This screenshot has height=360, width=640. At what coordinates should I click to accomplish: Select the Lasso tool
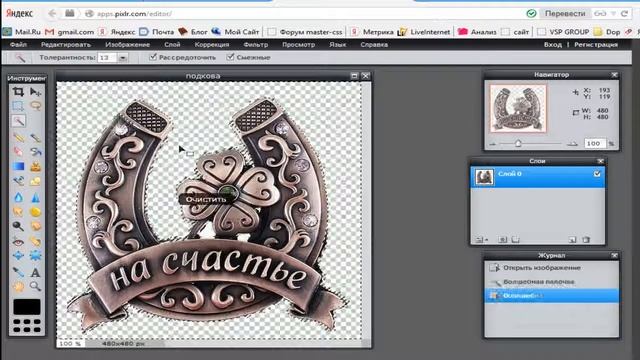click(x=36, y=106)
